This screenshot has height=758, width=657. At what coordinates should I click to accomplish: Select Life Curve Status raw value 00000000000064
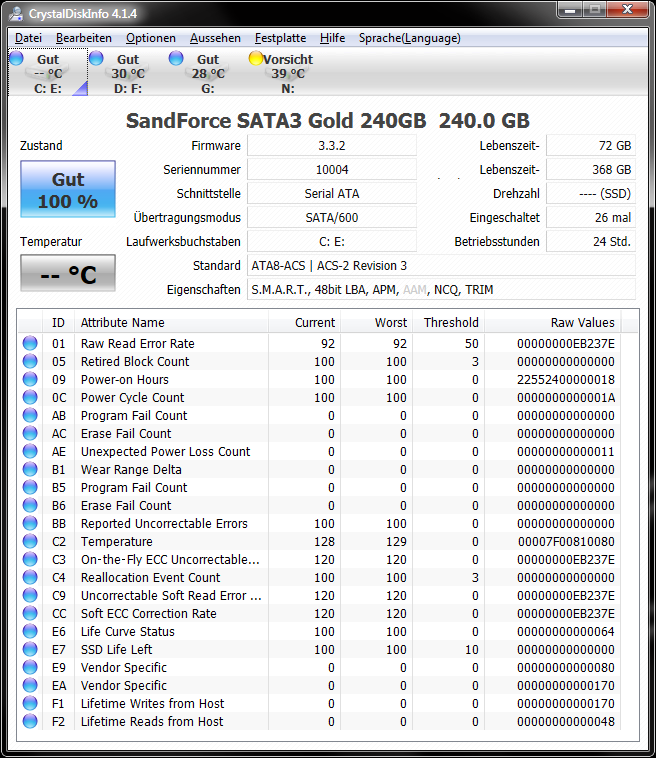pyautogui.click(x=566, y=631)
